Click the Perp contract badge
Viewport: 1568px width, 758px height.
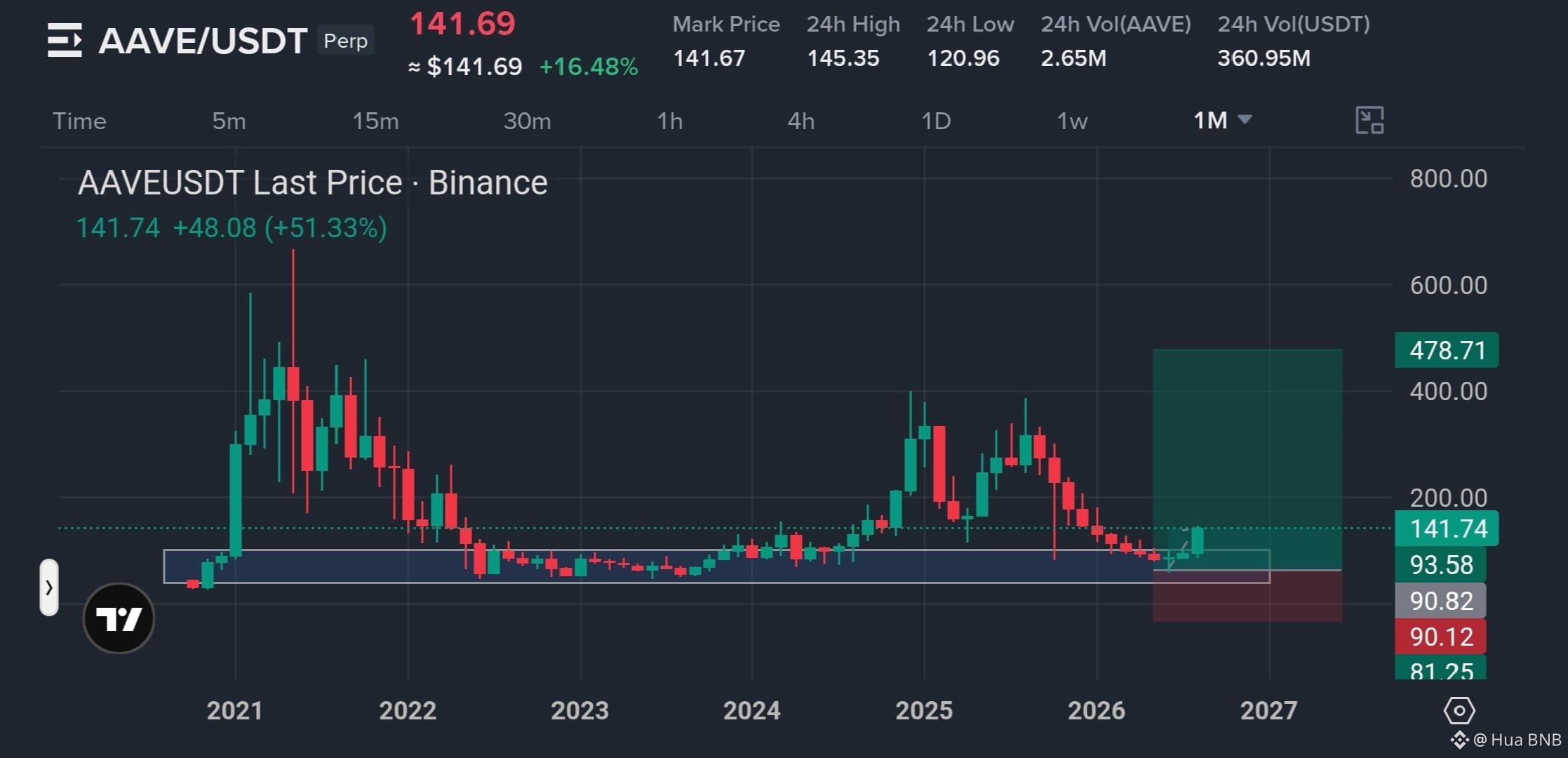click(x=345, y=40)
